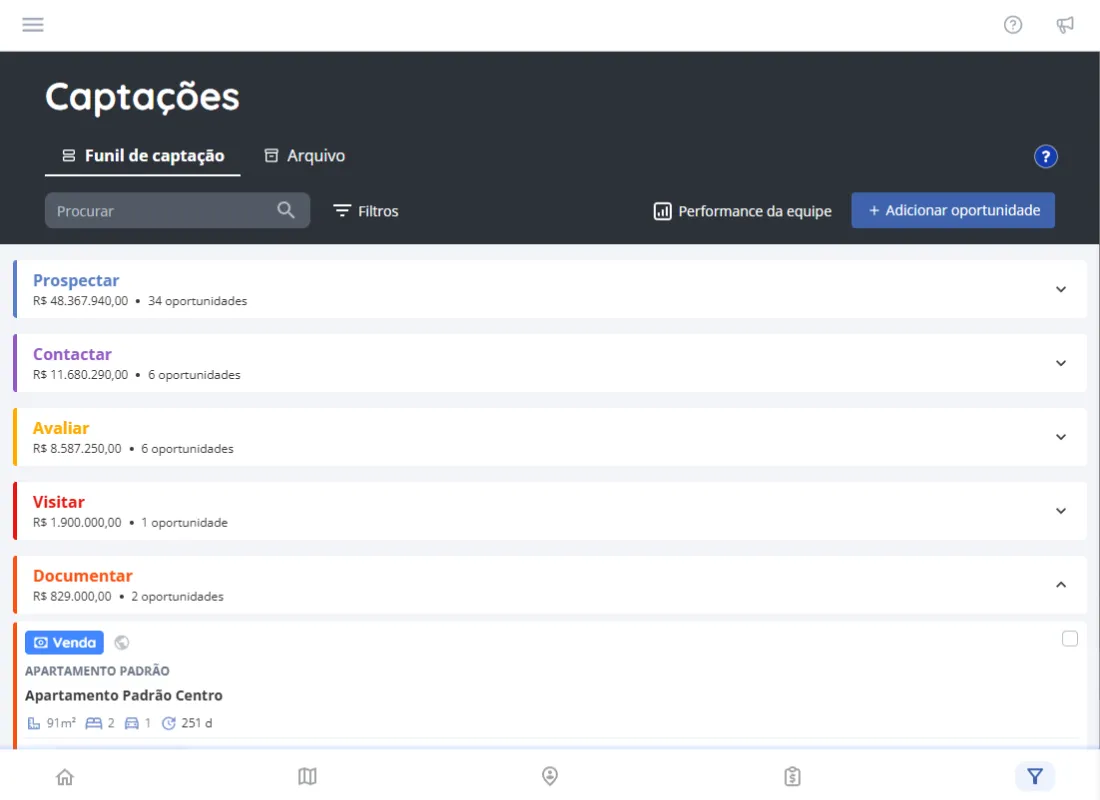Image resolution: width=1100 pixels, height=800 pixels.
Task: Click the 1 oportunidade count
Action: (185, 522)
